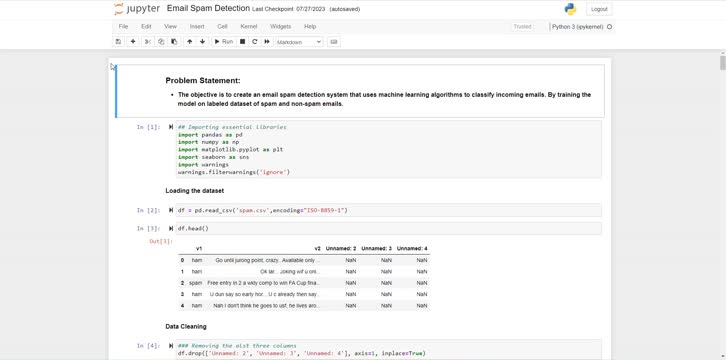The image size is (726, 360).
Task: Run cell In [1] with its run marker
Action: pyautogui.click(x=171, y=127)
